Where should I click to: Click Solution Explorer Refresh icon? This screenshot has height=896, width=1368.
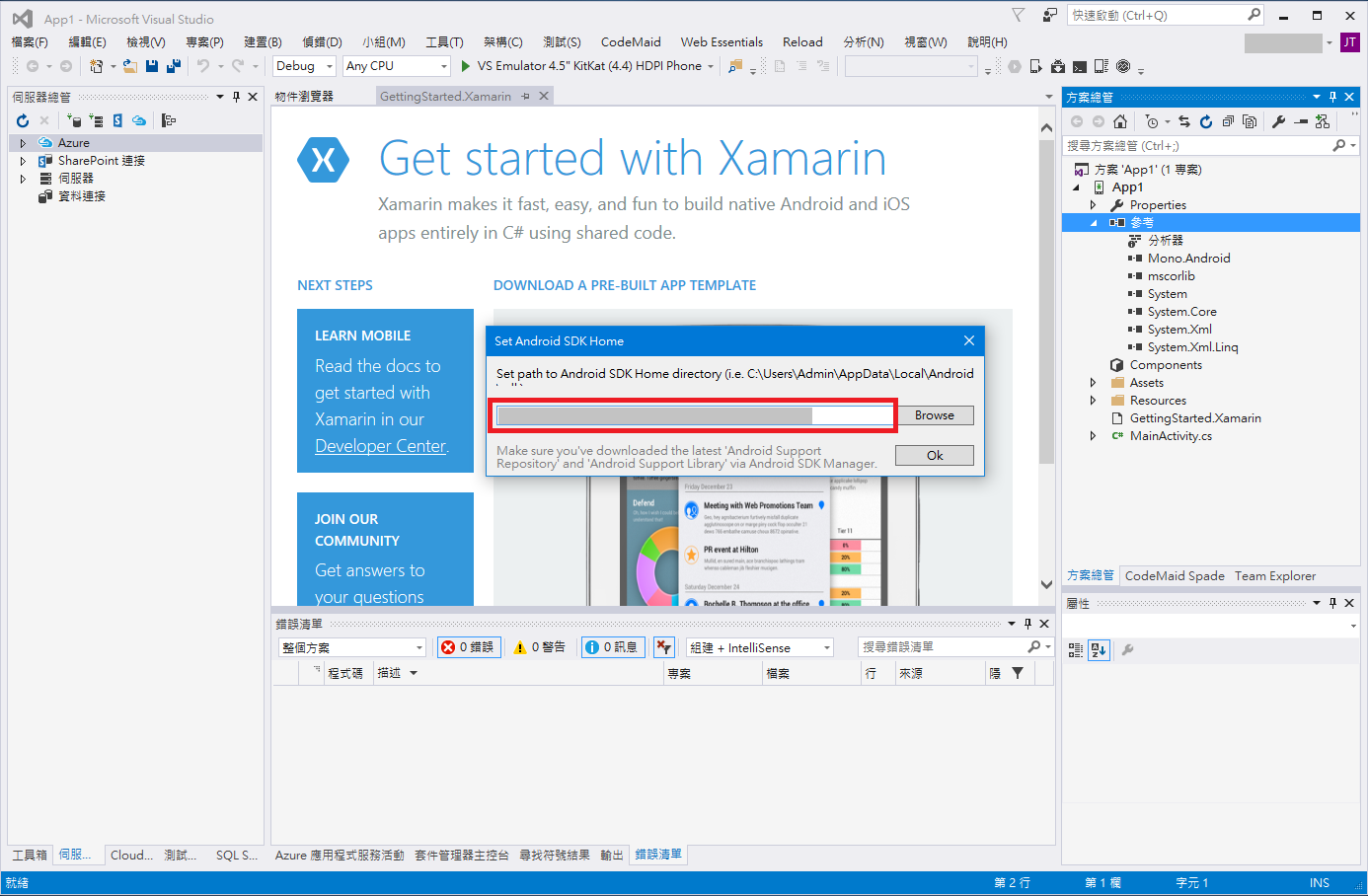coord(1206,121)
